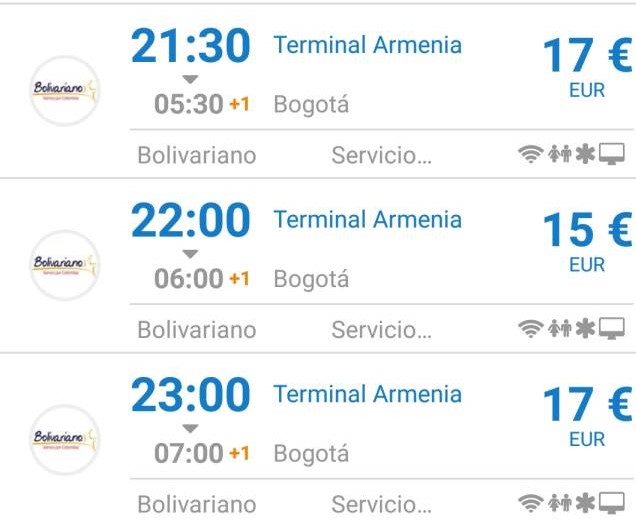Click the Wi-Fi icon on the 23:00 trip

529,503
